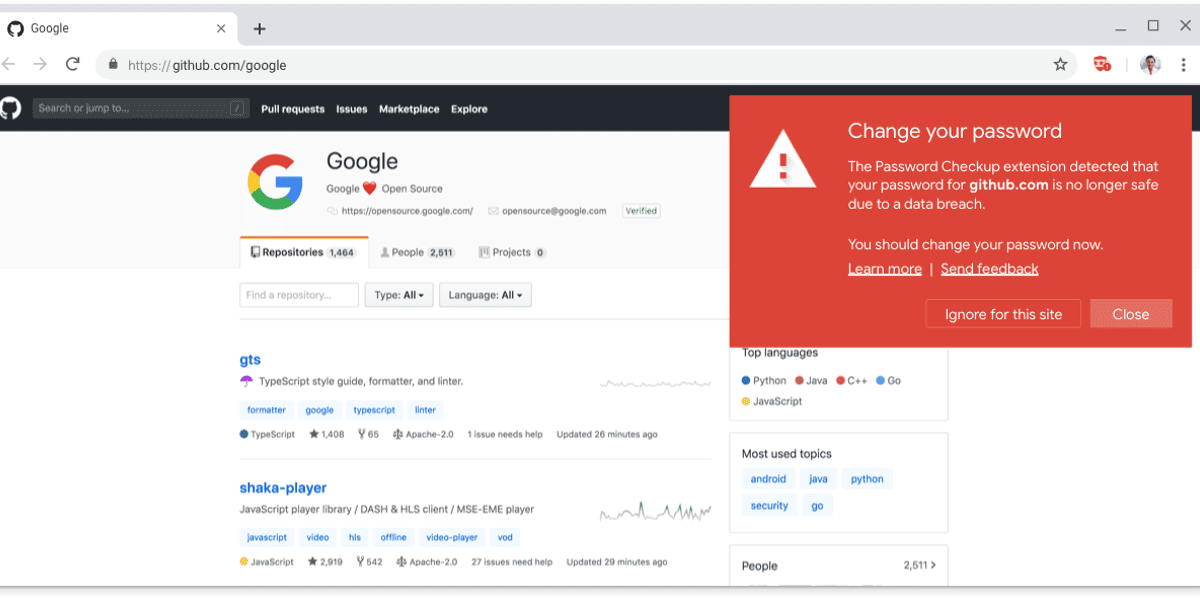Switch to the People tab
This screenshot has height=600, width=1200.
(x=418, y=253)
